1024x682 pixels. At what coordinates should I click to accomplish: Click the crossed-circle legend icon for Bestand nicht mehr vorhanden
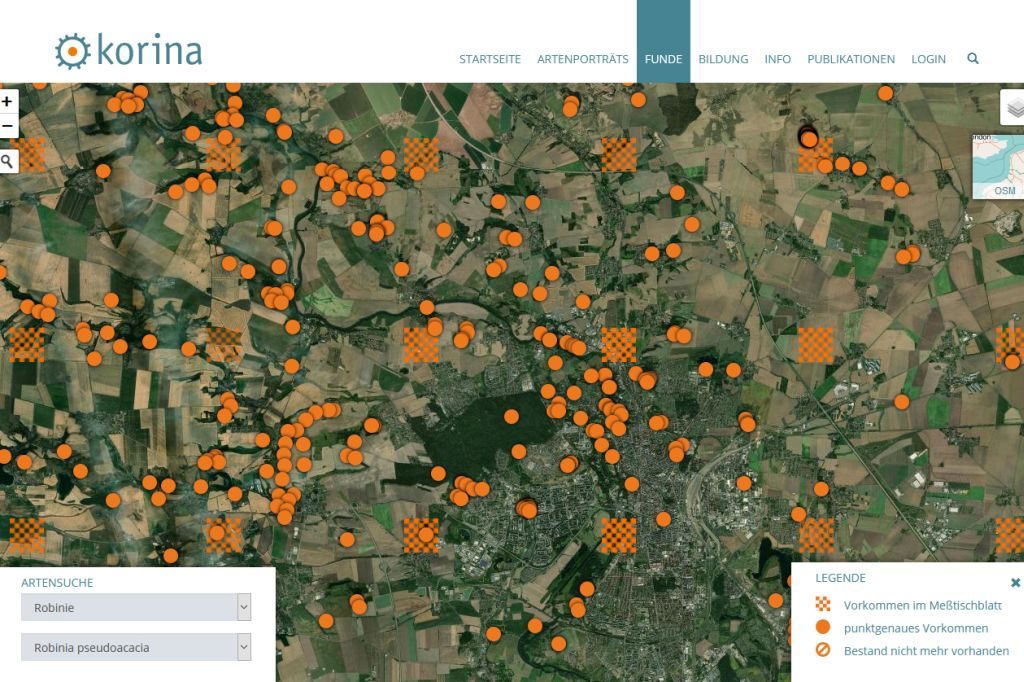[823, 651]
